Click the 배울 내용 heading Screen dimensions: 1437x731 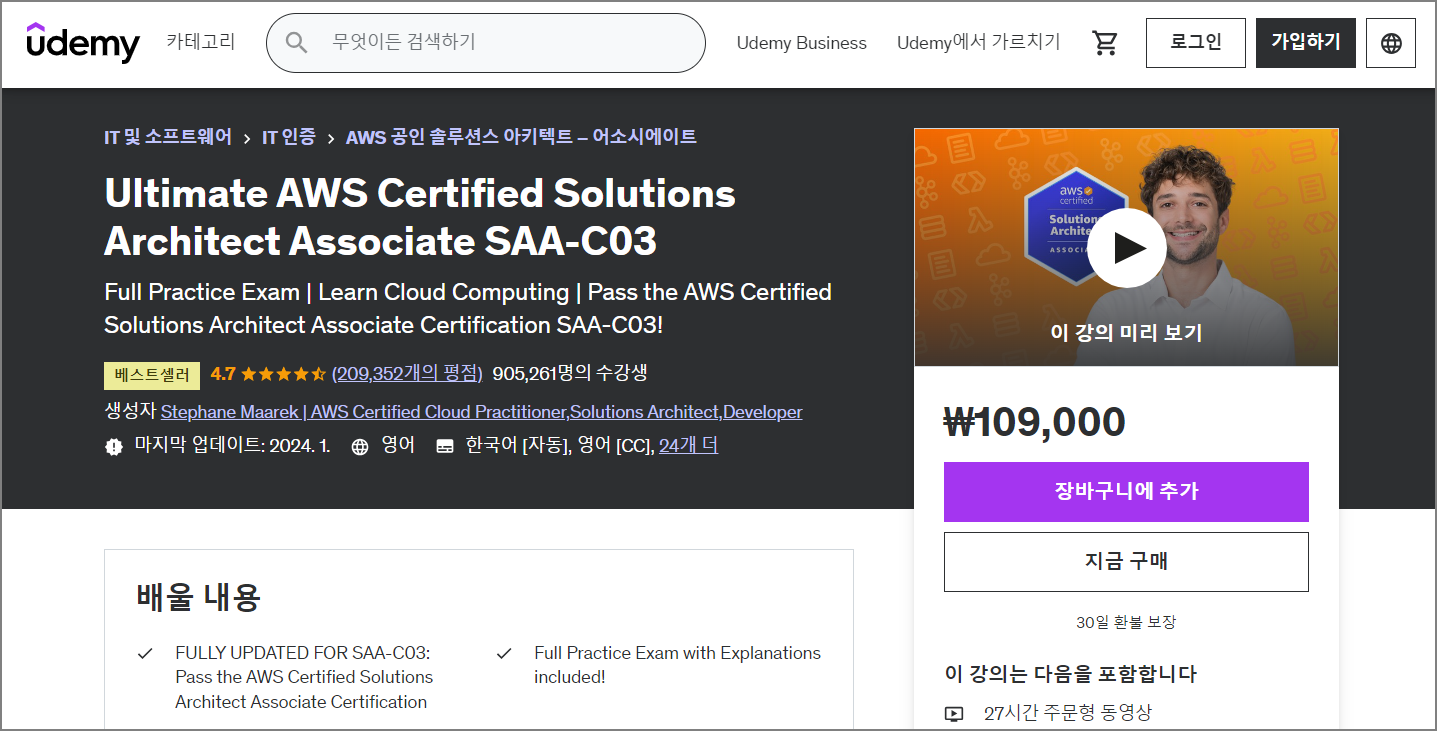pyautogui.click(x=199, y=597)
